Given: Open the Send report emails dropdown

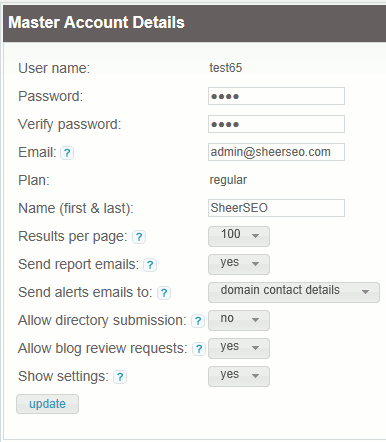Looking at the screenshot, I should 239,264.
